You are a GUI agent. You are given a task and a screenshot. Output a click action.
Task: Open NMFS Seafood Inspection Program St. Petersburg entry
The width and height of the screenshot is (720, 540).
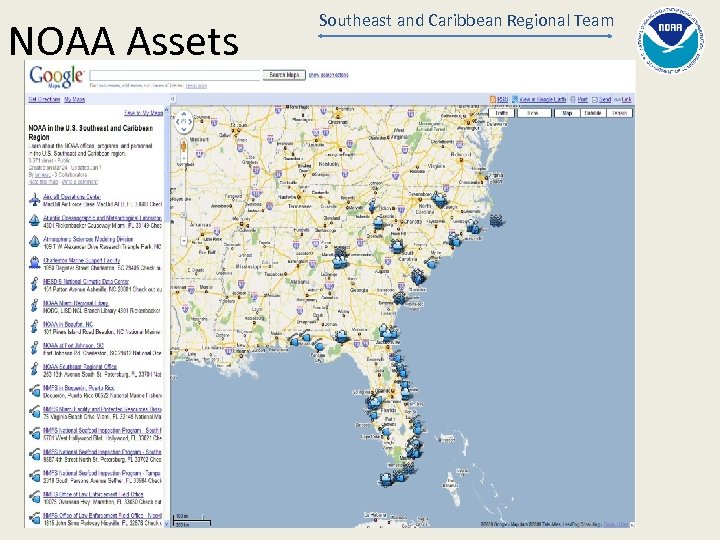(x=102, y=451)
